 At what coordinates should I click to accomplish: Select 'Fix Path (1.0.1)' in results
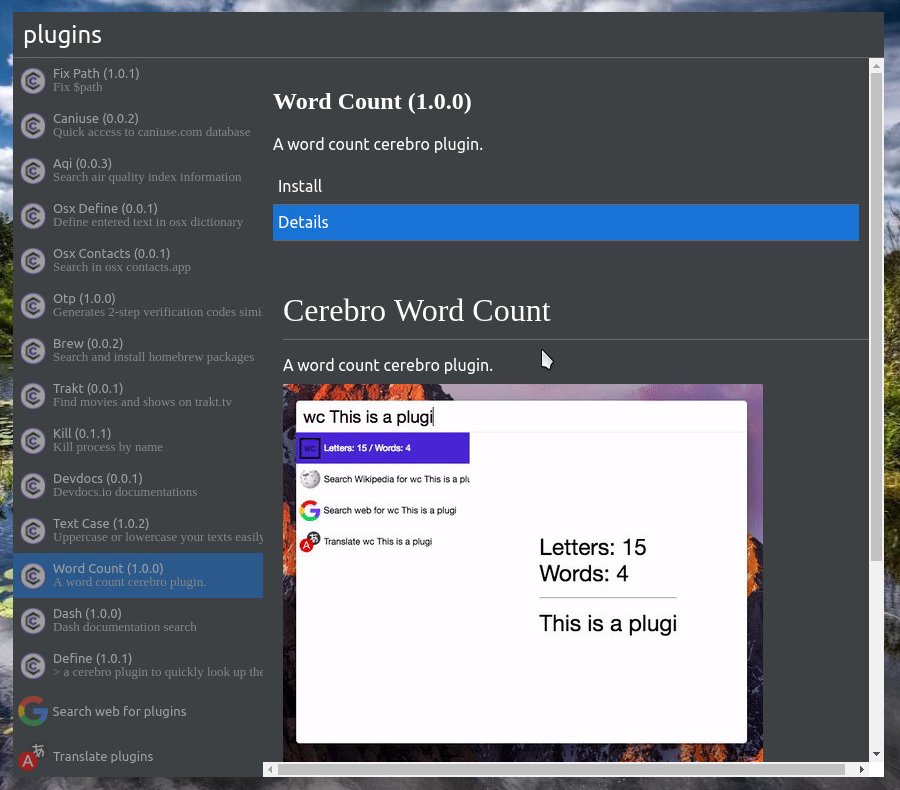pyautogui.click(x=138, y=80)
